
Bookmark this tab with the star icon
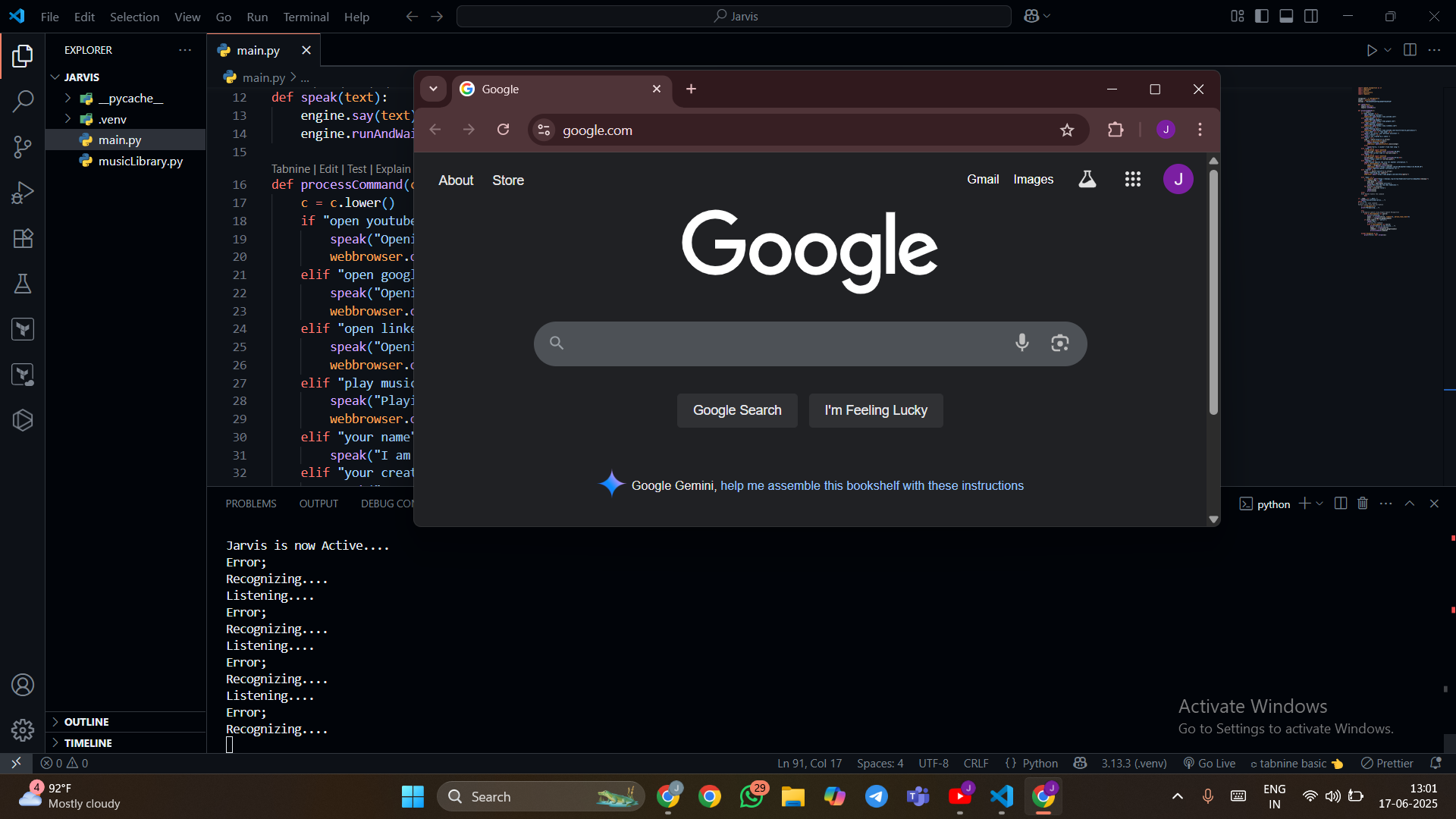tap(1067, 130)
